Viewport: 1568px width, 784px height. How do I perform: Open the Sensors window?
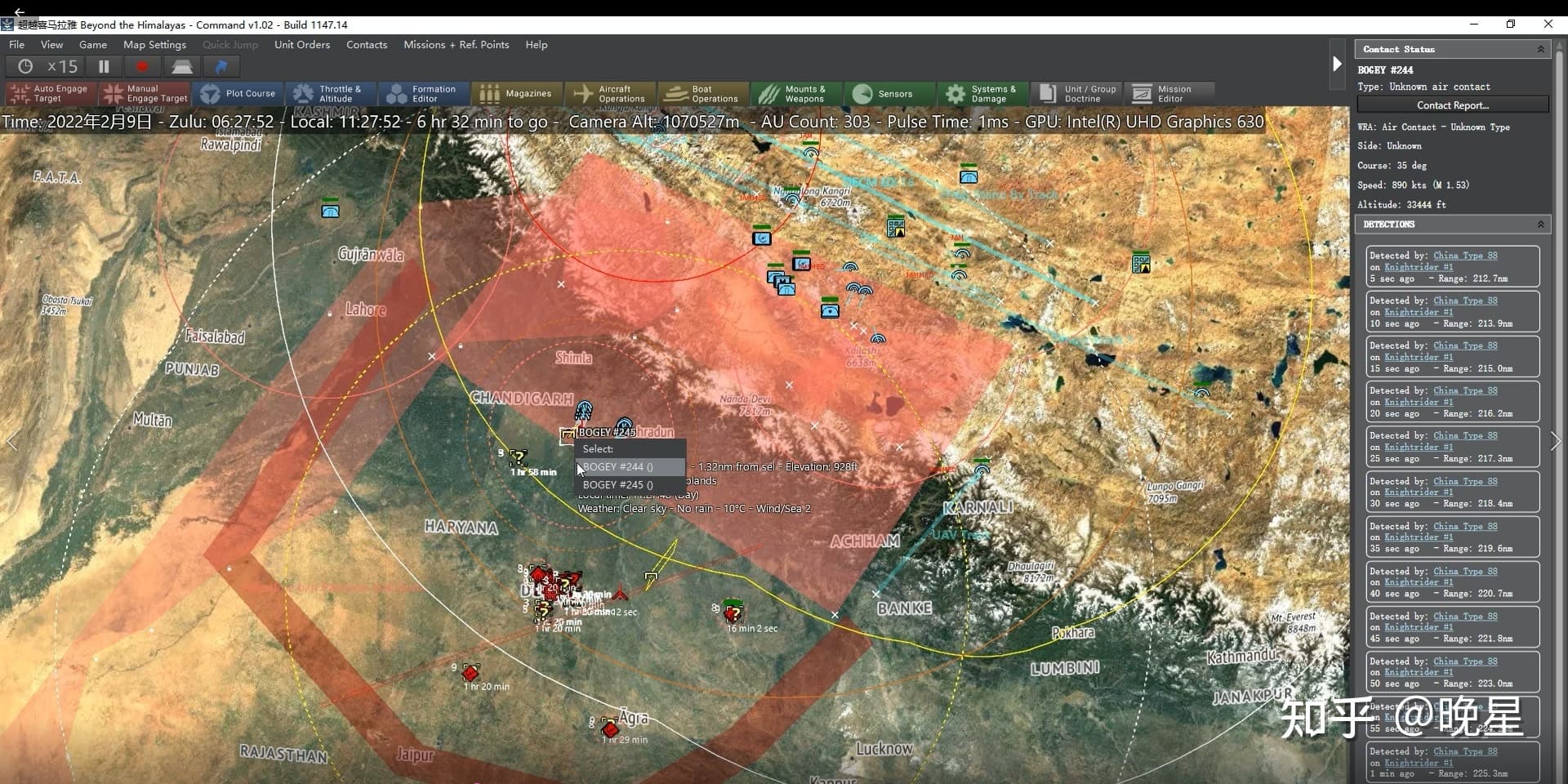[x=884, y=94]
